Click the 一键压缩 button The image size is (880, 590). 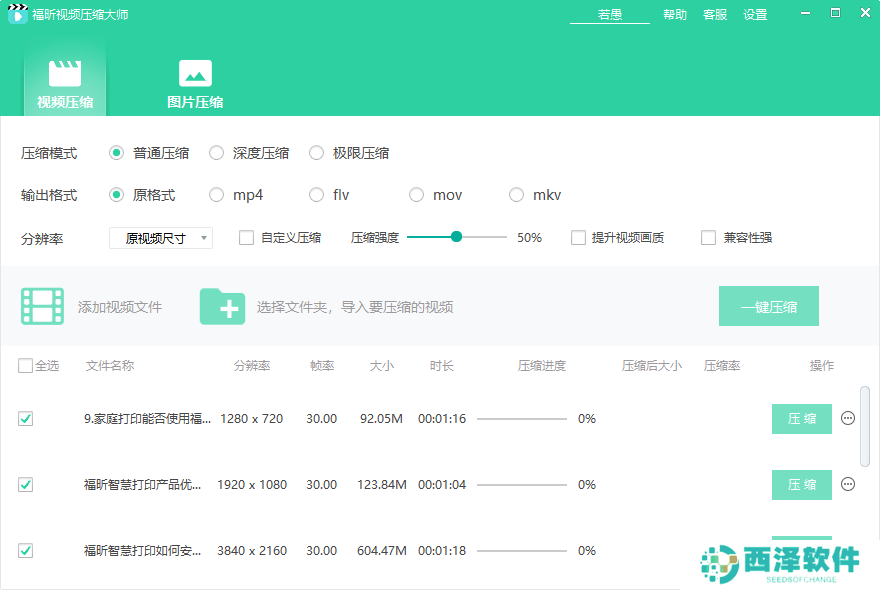(768, 306)
